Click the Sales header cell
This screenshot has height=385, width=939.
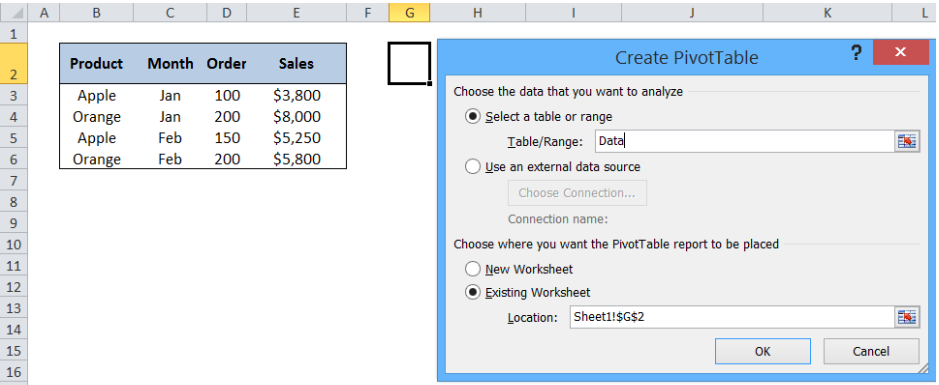click(x=296, y=63)
